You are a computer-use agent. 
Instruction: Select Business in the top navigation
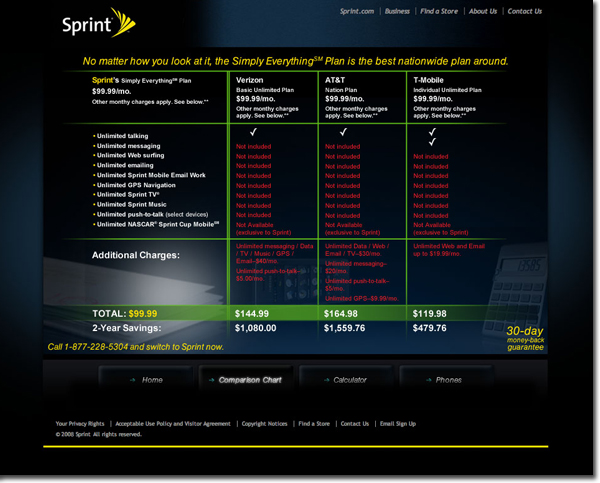[x=397, y=12]
